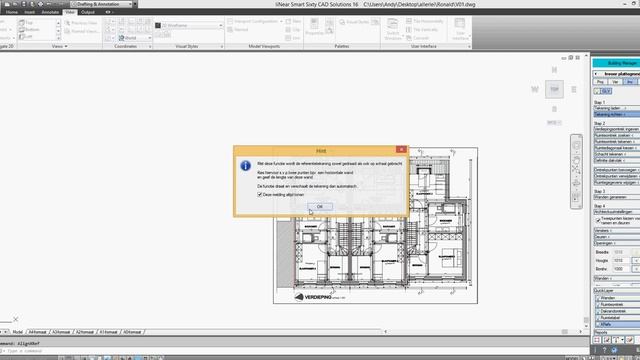Open the Home ribbon tab
Image resolution: width=640 pixels, height=360 pixels.
click(12, 12)
